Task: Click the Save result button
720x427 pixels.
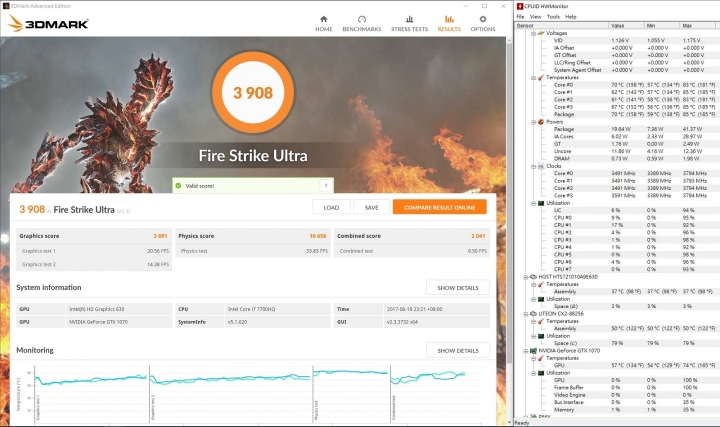Action: click(x=371, y=208)
